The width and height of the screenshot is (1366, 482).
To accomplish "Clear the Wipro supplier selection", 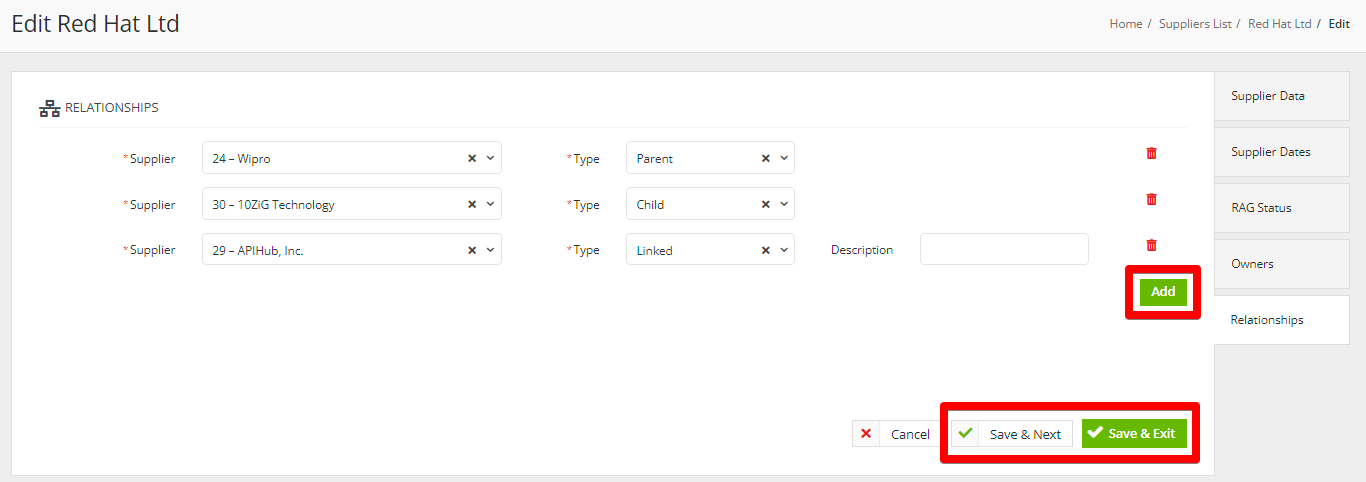I will 472,158.
